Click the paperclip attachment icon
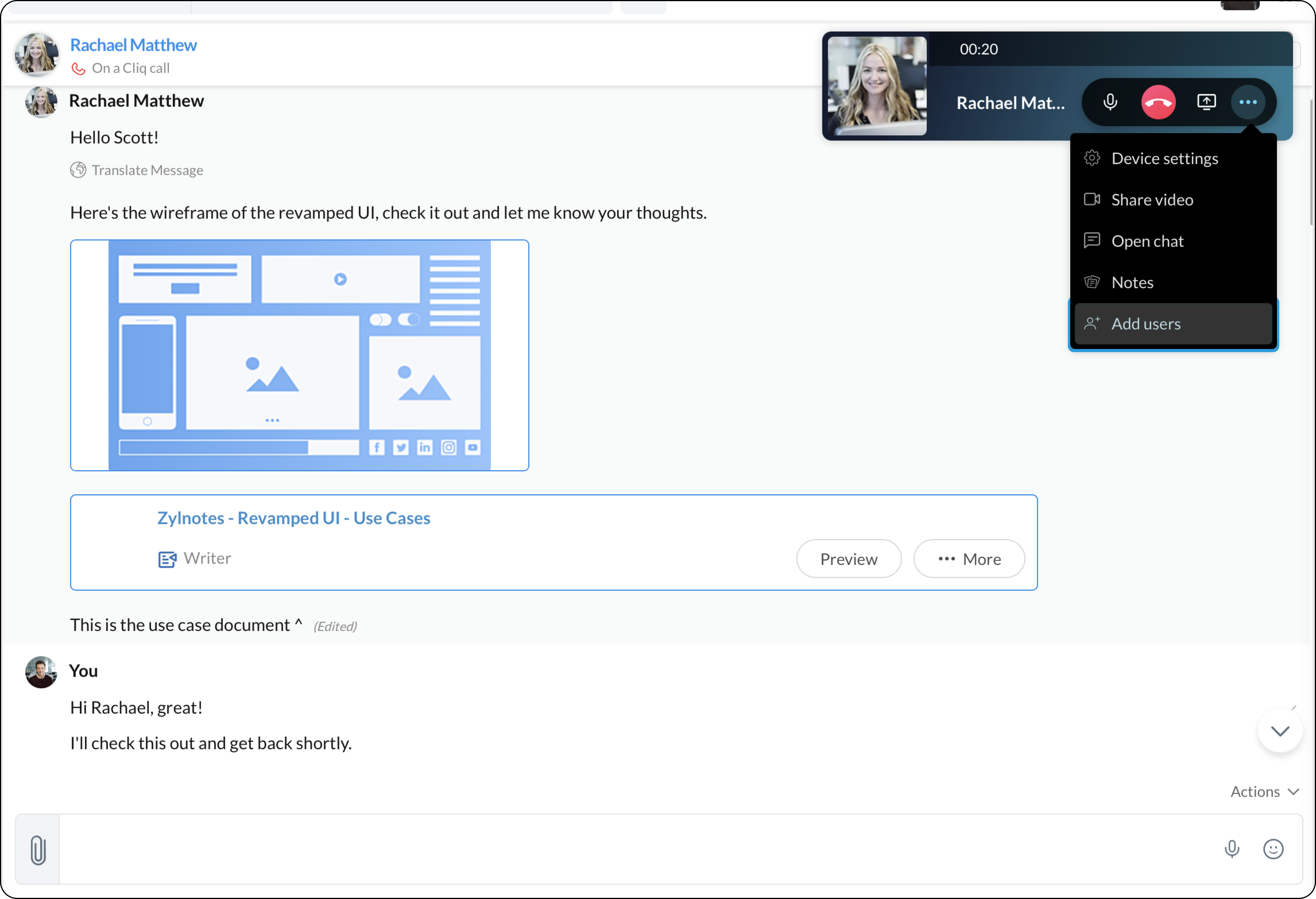 point(38,850)
